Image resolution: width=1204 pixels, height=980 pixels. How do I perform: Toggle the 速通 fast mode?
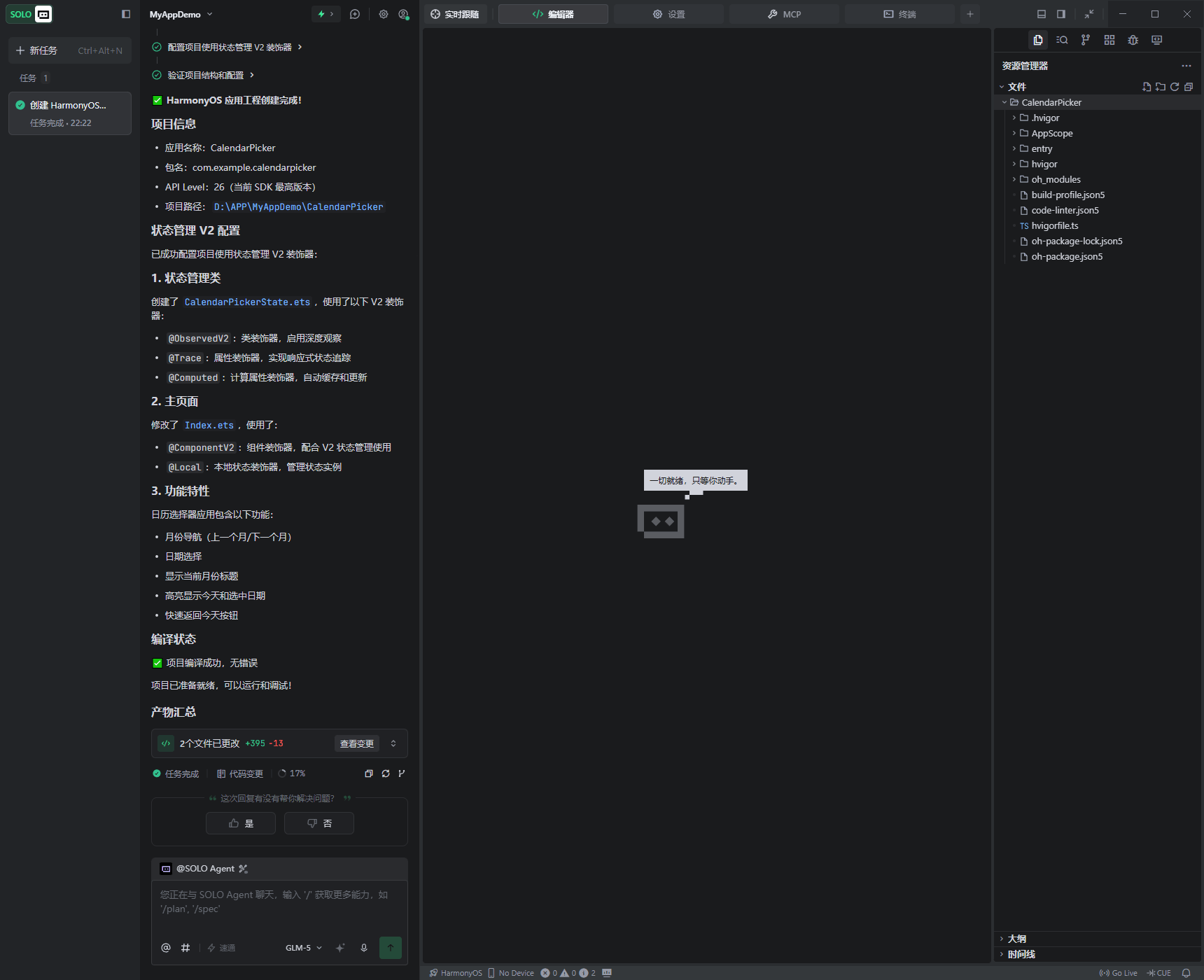pos(221,948)
